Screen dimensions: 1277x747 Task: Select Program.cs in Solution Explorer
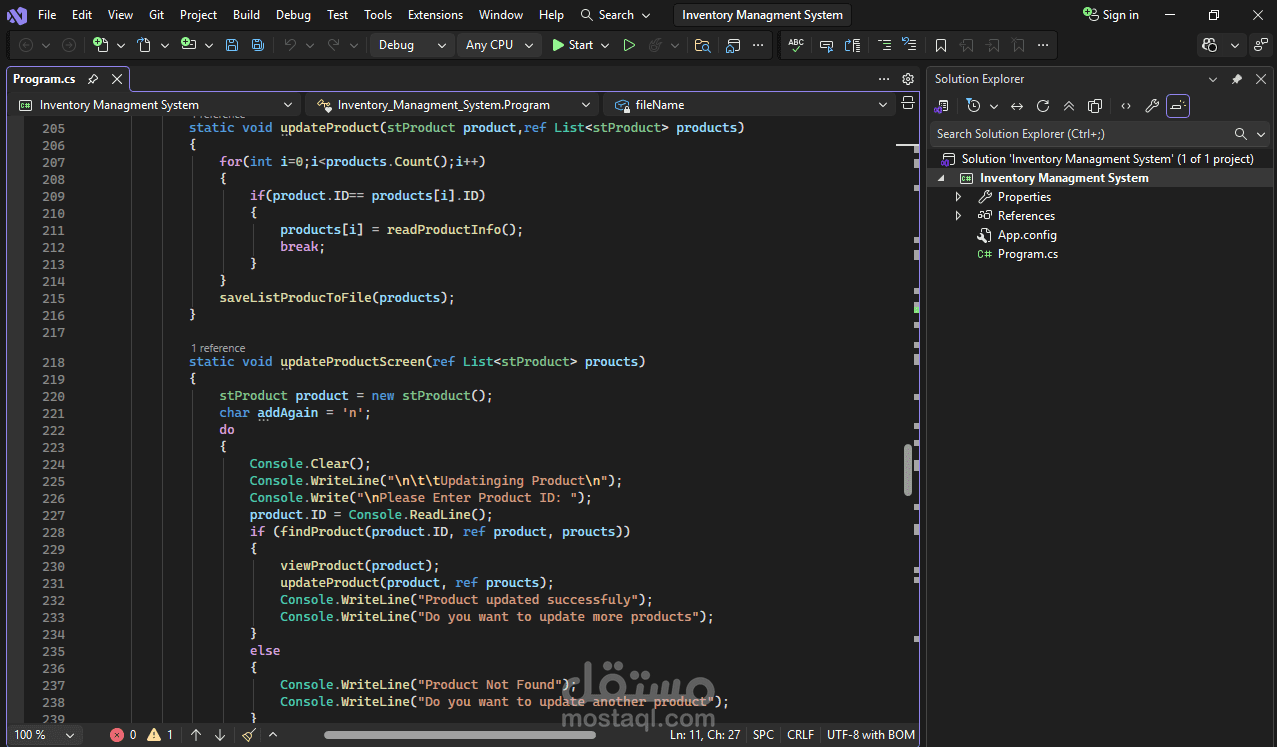tap(1027, 254)
